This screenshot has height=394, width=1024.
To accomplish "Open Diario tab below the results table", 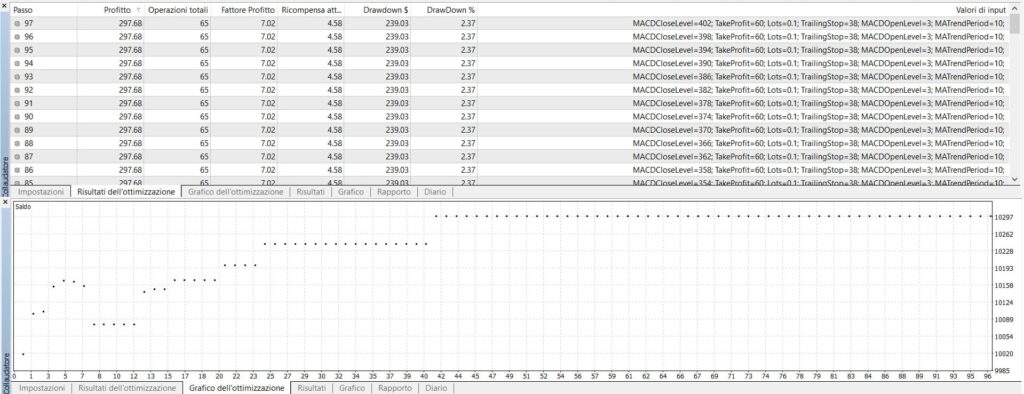I will (436, 192).
